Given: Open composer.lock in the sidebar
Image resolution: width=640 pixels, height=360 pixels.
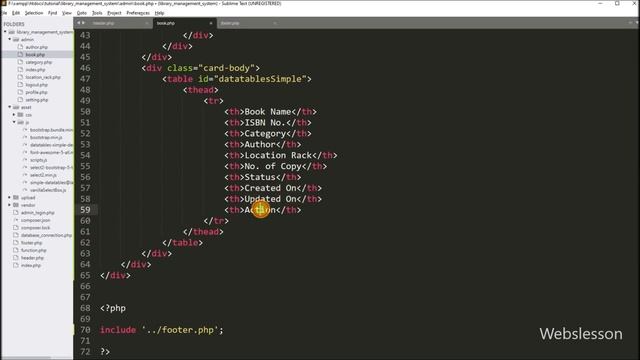Looking at the screenshot, I should (36, 228).
